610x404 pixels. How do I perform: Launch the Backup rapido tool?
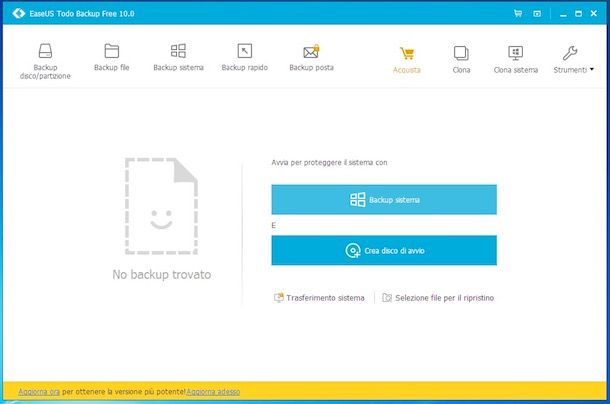pyautogui.click(x=245, y=58)
